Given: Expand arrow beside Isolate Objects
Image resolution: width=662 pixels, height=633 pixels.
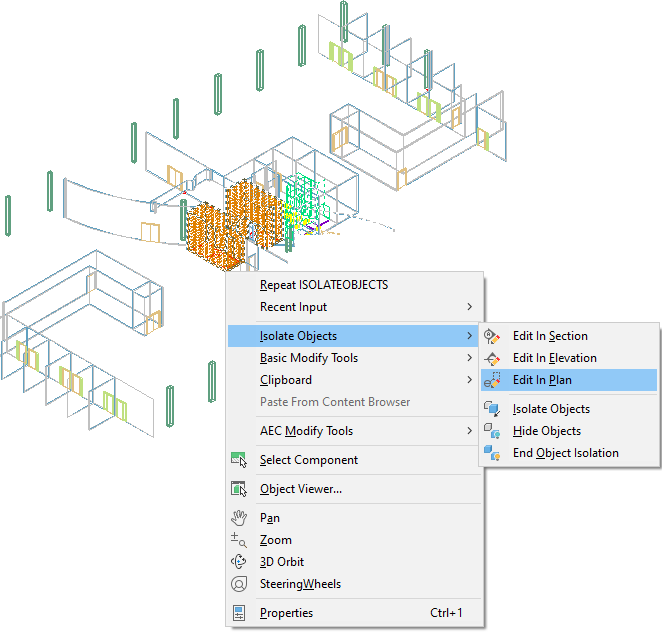Looking at the screenshot, I should (x=469, y=336).
